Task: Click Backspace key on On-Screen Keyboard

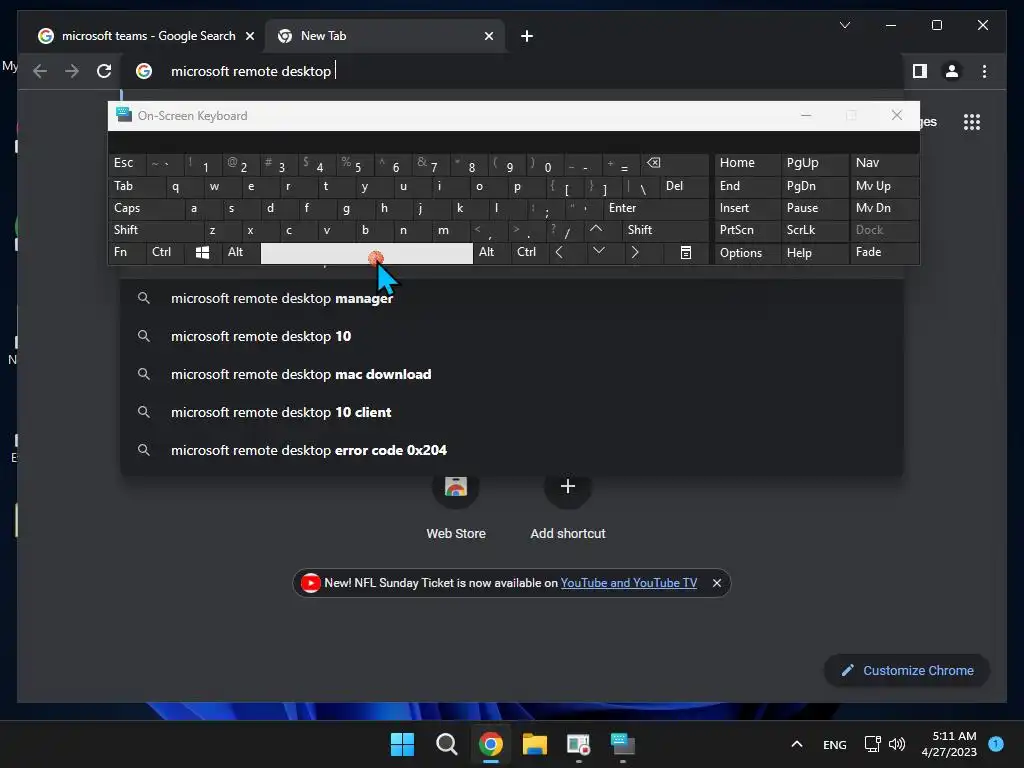Action: (x=675, y=163)
